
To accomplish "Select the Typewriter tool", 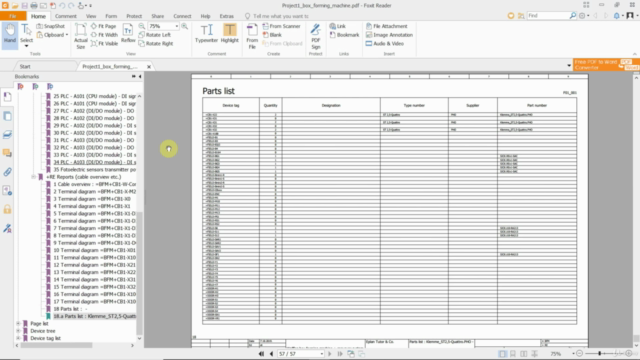I will (206, 33).
